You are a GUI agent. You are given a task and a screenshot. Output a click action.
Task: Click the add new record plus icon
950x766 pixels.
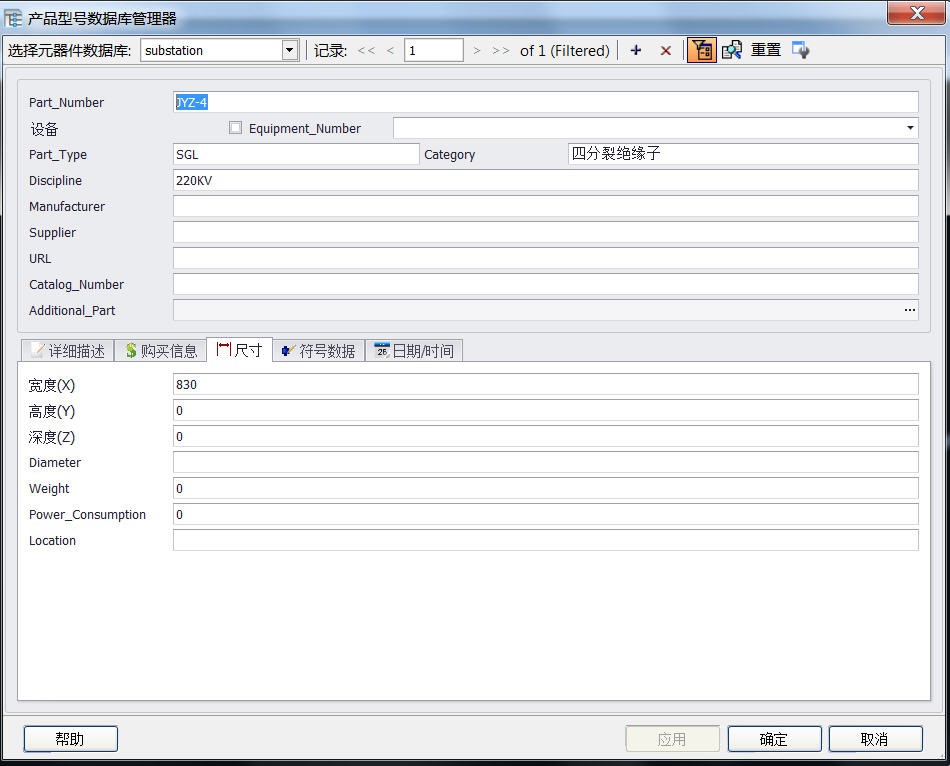636,50
